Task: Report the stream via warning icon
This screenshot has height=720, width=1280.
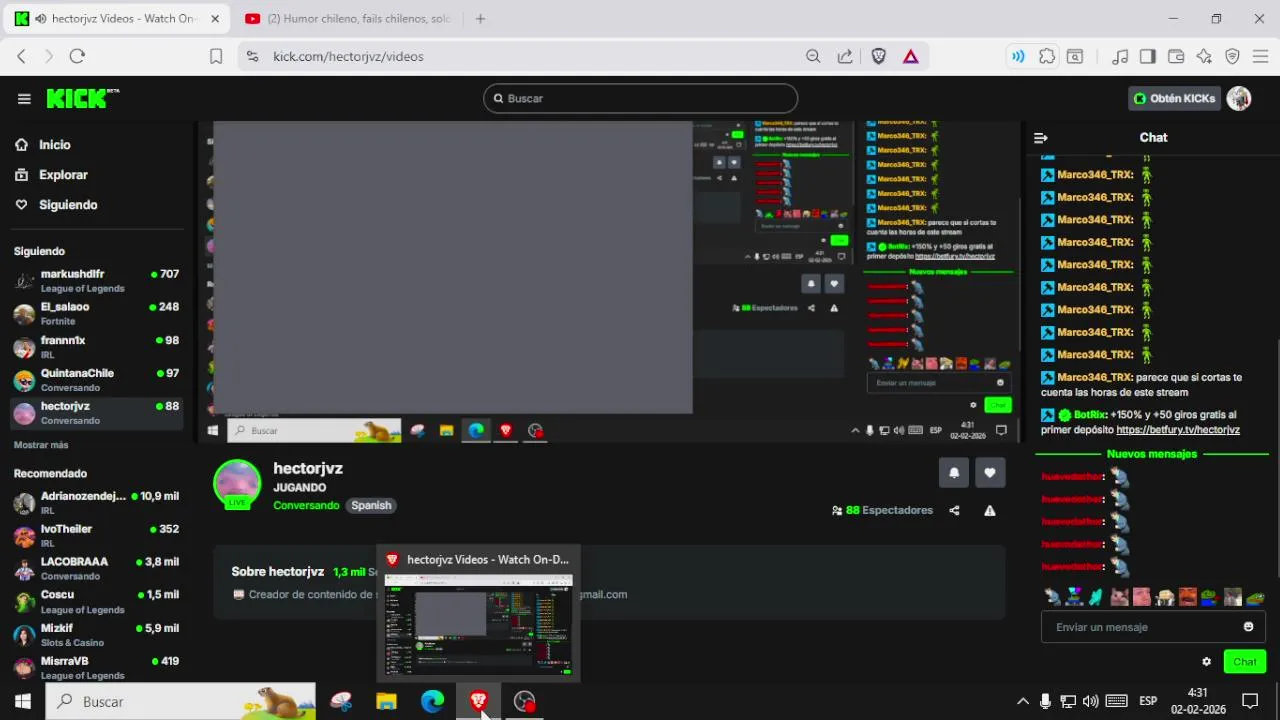Action: point(990,510)
